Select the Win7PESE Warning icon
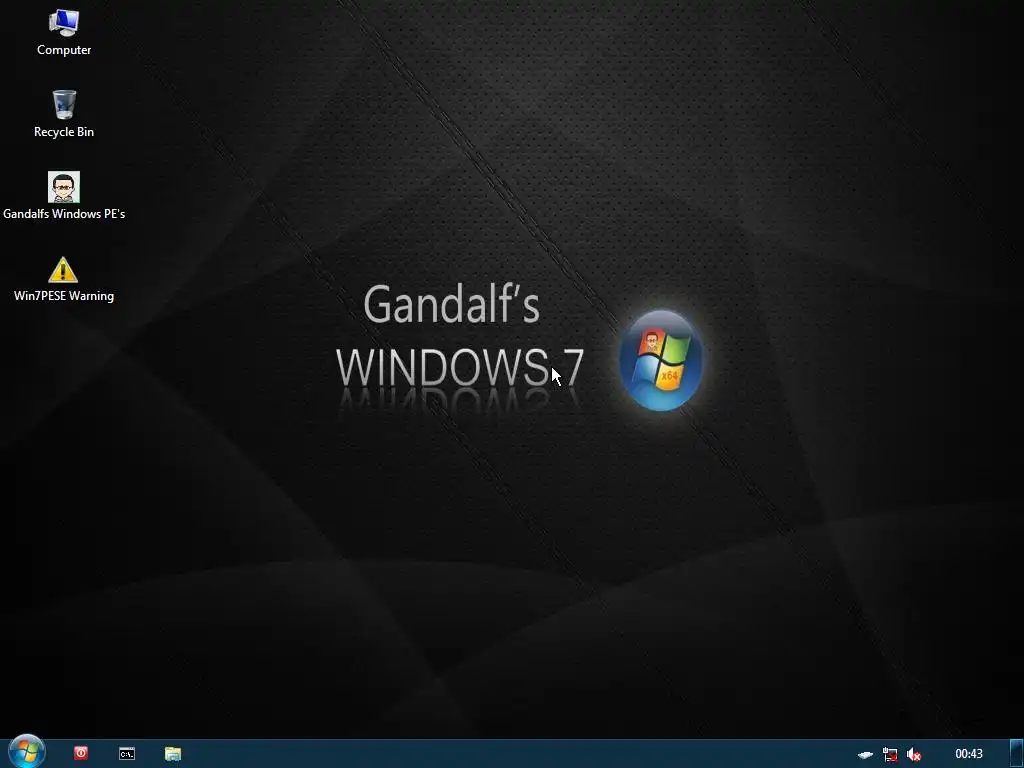Image resolution: width=1024 pixels, height=768 pixels. pos(64,279)
